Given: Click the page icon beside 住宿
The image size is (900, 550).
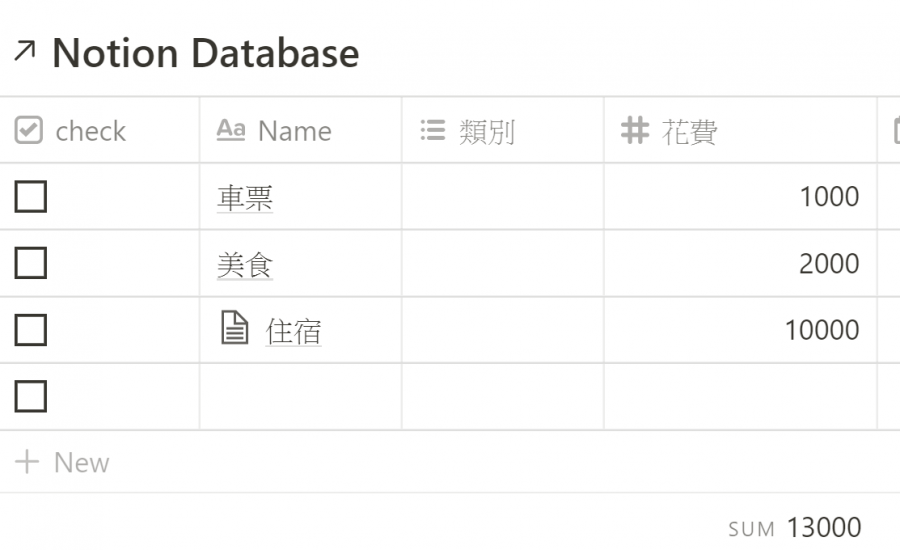Looking at the screenshot, I should [235, 327].
